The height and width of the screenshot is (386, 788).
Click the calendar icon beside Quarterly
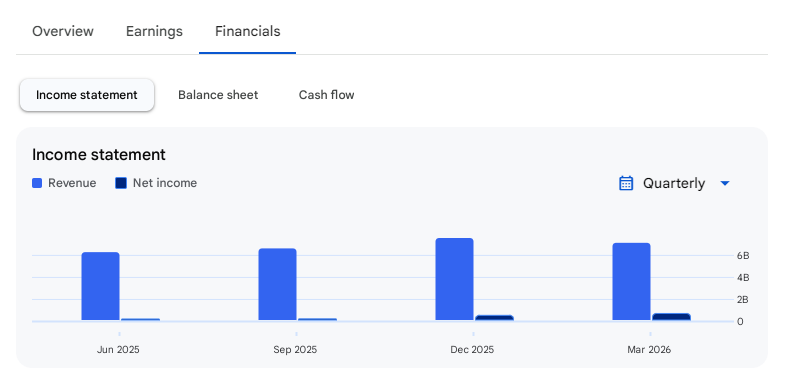point(626,183)
